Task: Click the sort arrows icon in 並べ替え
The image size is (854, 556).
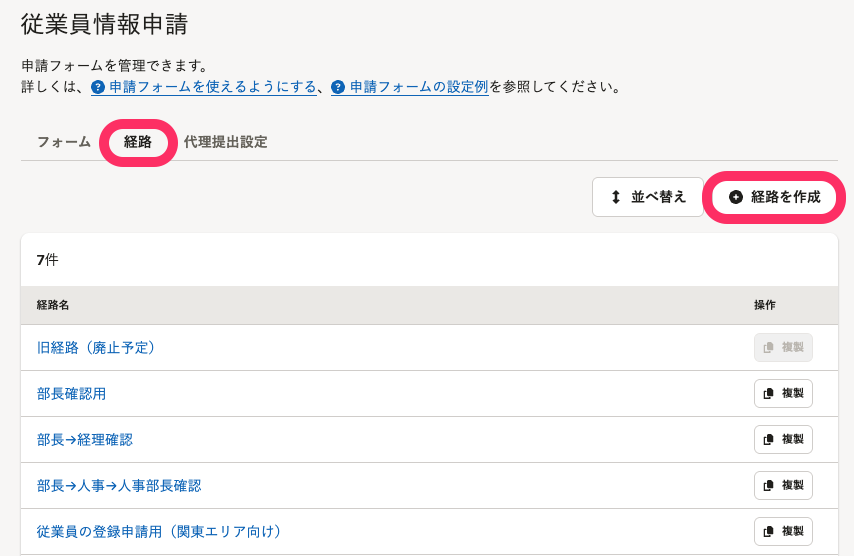Action: click(616, 197)
